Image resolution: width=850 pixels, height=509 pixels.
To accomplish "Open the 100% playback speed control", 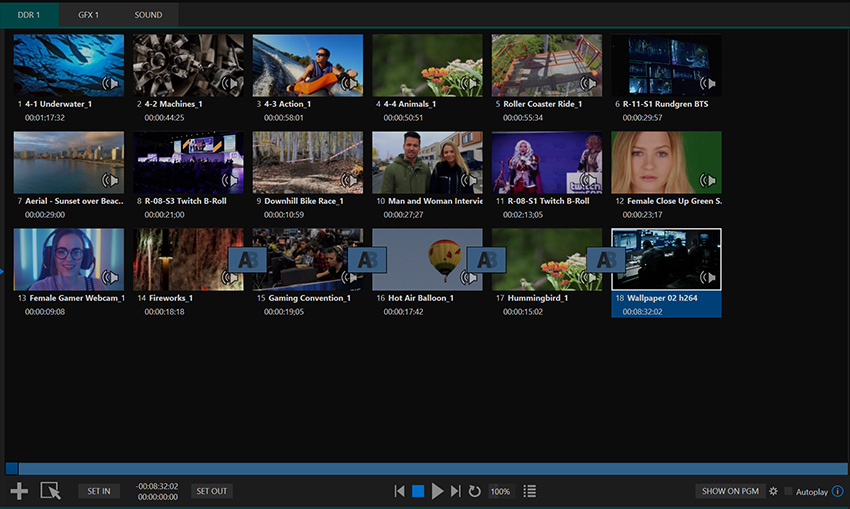I will click(500, 491).
